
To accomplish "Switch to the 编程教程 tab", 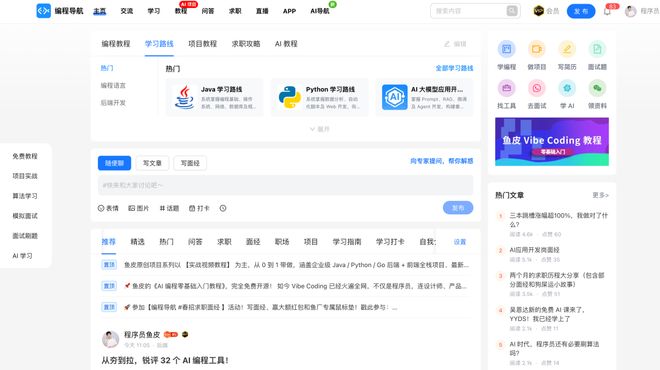I will [116, 44].
